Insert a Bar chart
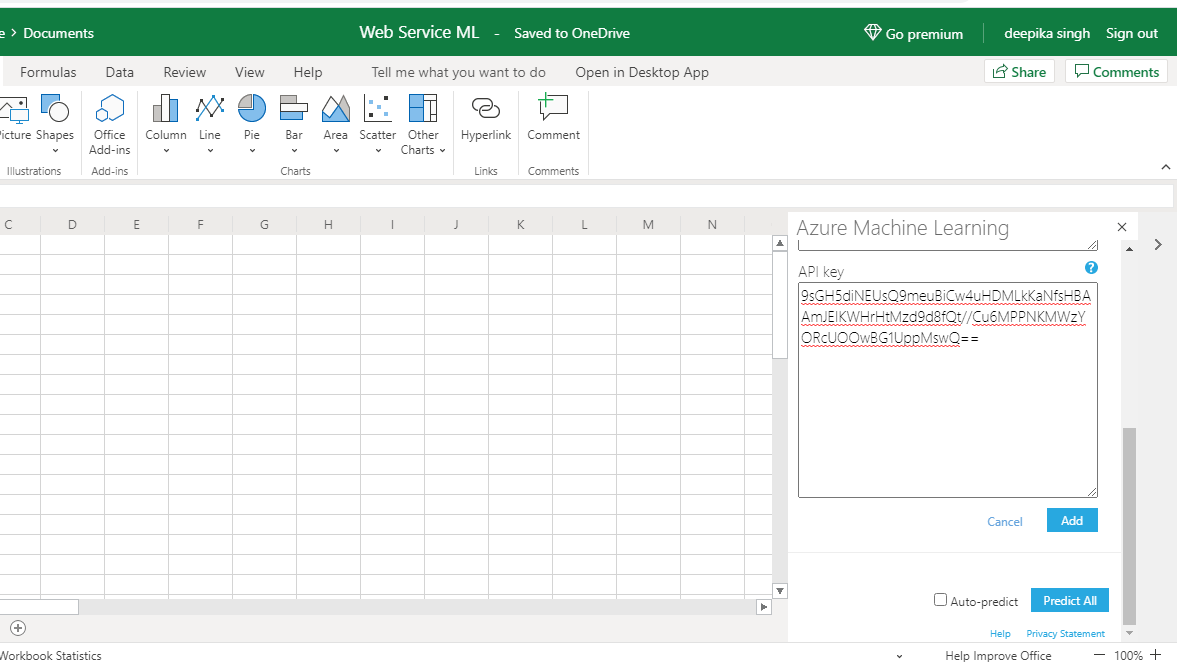This screenshot has width=1177, height=662. (x=293, y=124)
